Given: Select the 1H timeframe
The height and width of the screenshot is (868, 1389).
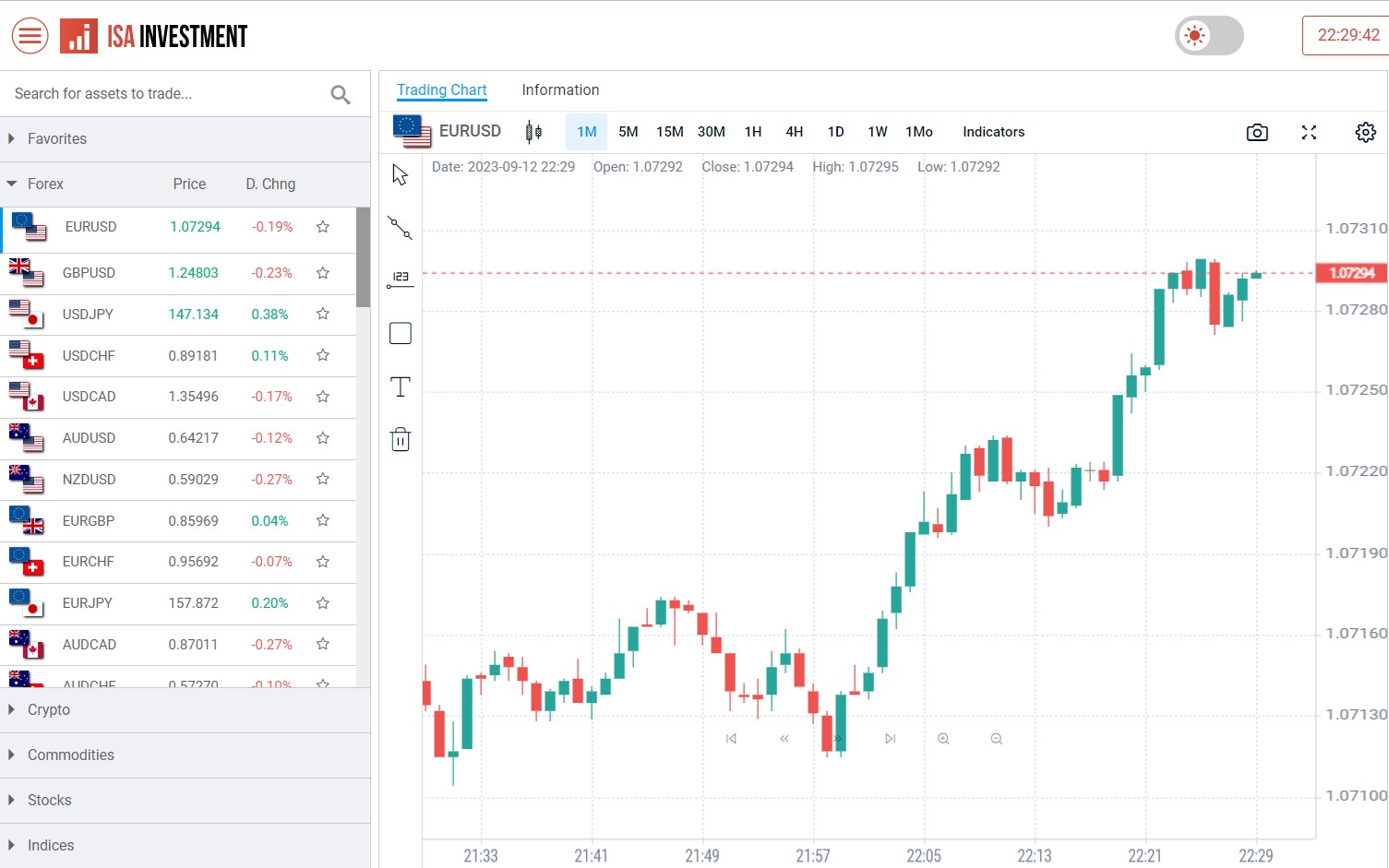Looking at the screenshot, I should click(753, 132).
